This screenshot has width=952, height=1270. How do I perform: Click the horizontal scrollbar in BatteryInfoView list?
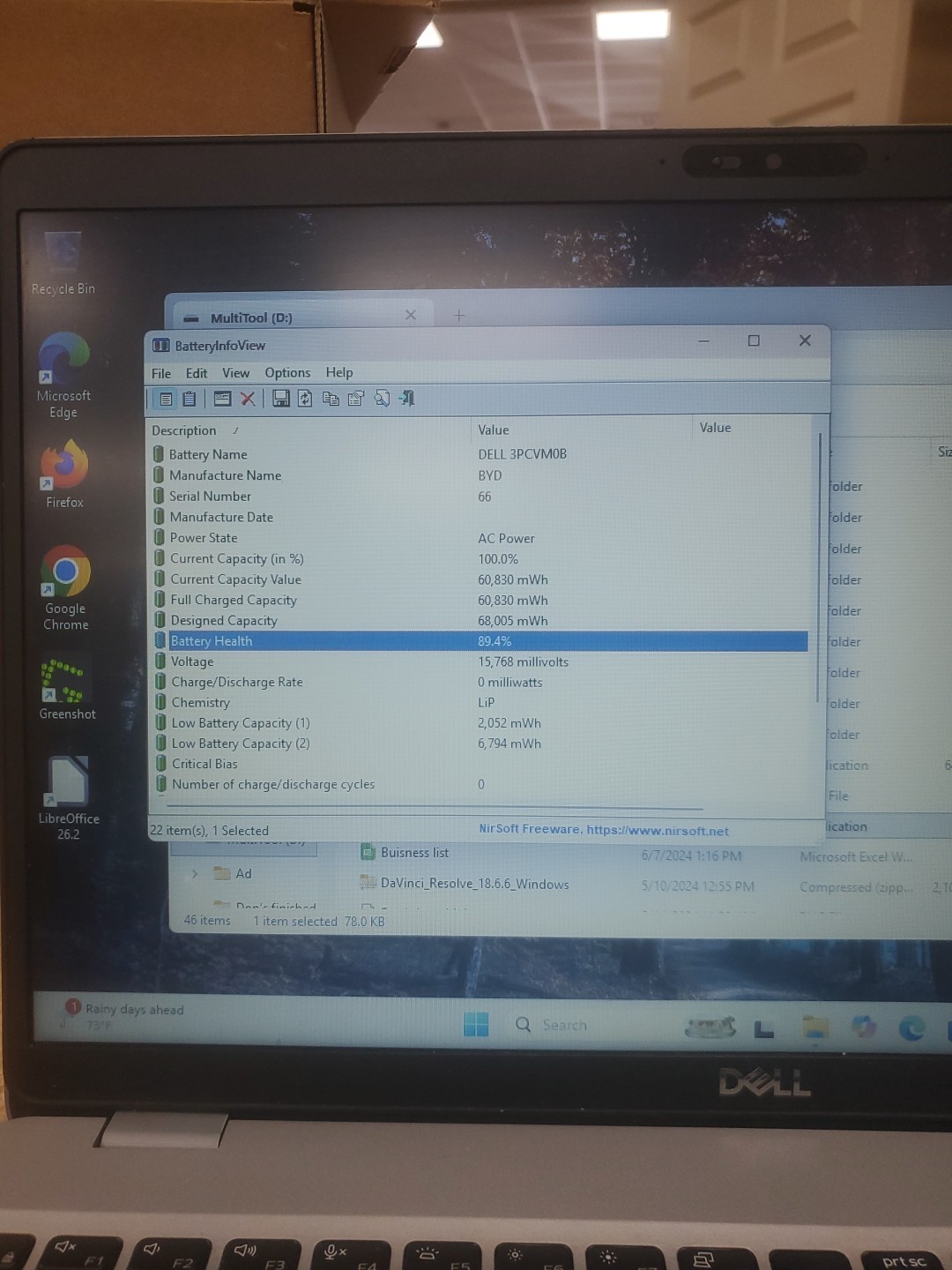434,807
